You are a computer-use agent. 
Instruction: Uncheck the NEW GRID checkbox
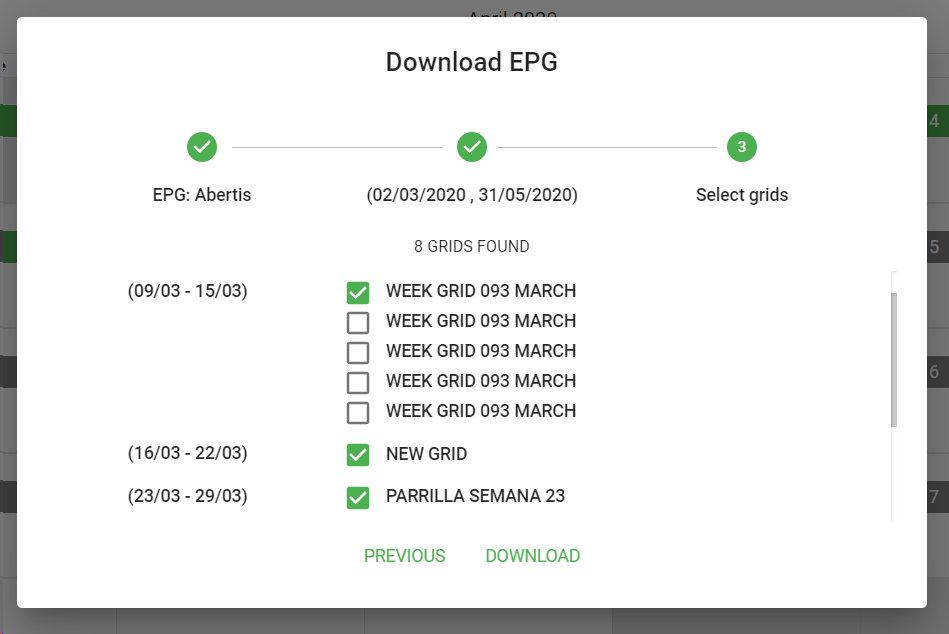click(358, 455)
